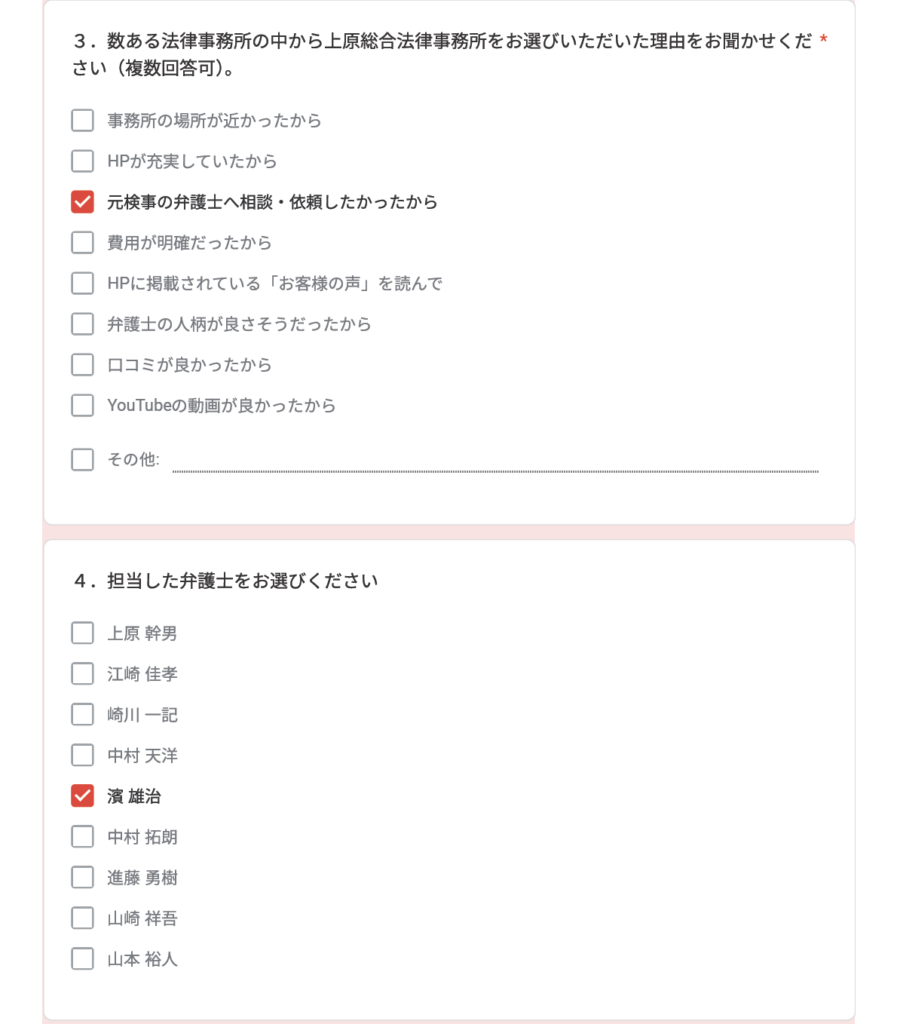Select 山崎 祥吾 checkbox

(82, 918)
